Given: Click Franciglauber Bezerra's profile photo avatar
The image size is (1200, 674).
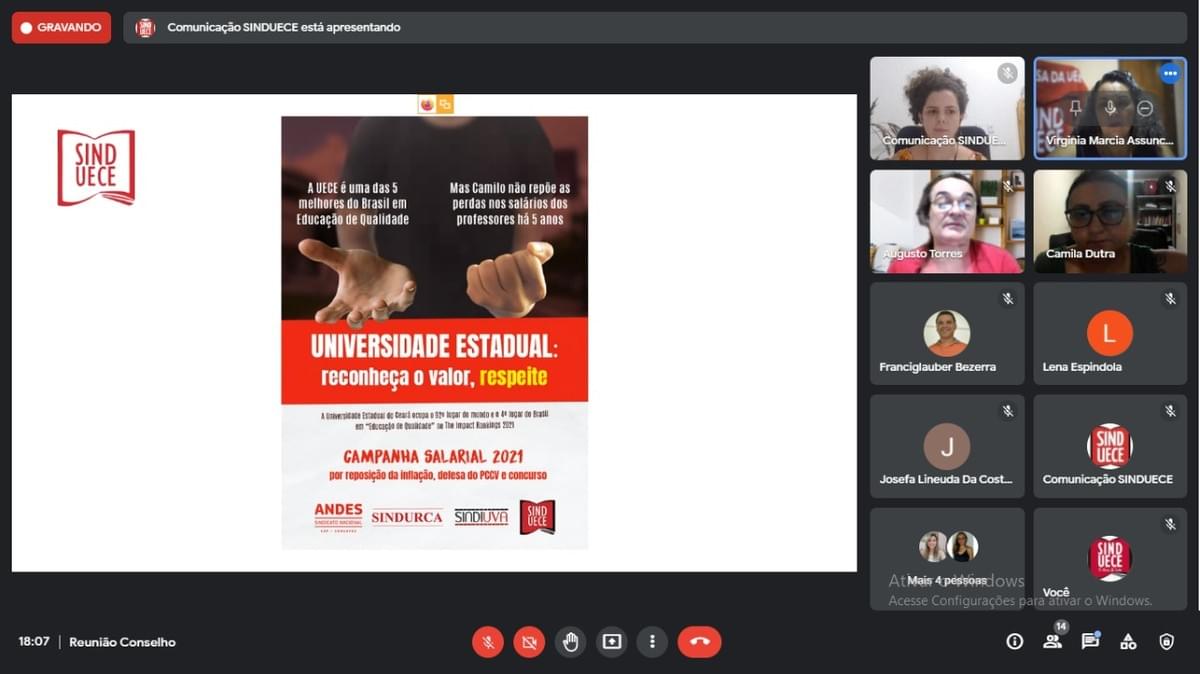Looking at the screenshot, I should (947, 333).
